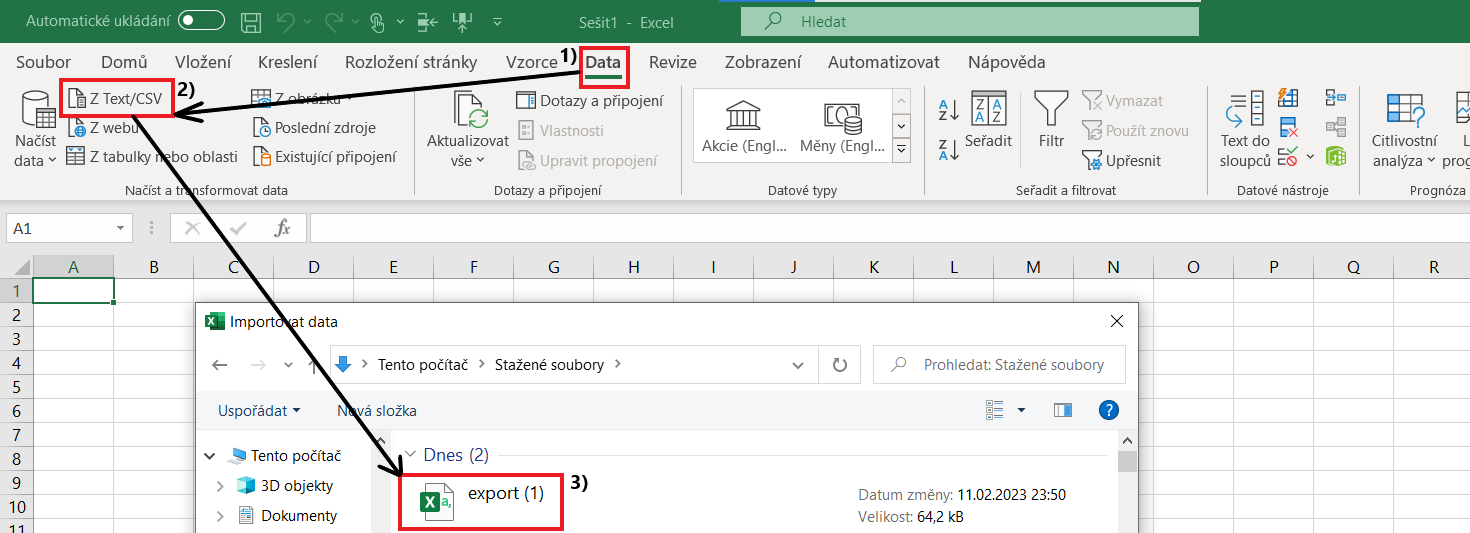Click the dialog's view layout icon
Viewport: 1470px width, 533px height.
pos(995,410)
